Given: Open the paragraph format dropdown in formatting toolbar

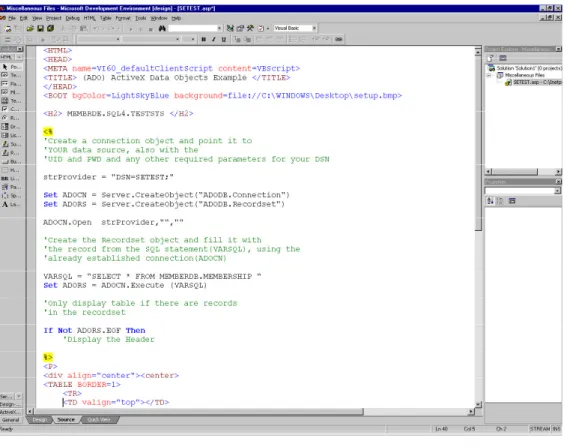Looking at the screenshot, I should [118, 39].
